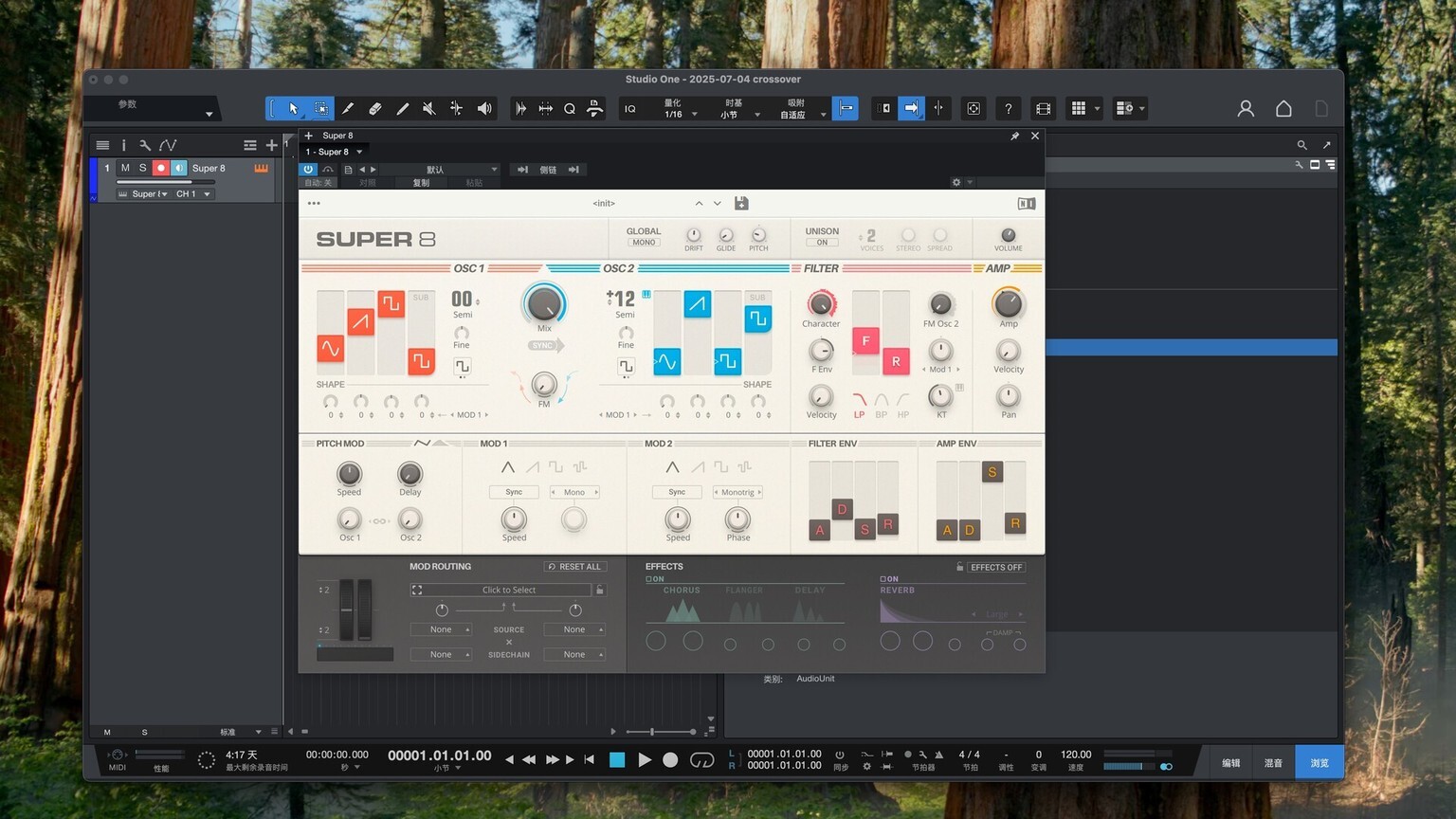Open the CH 1 channel dropdown
1456x819 pixels.
(192, 194)
